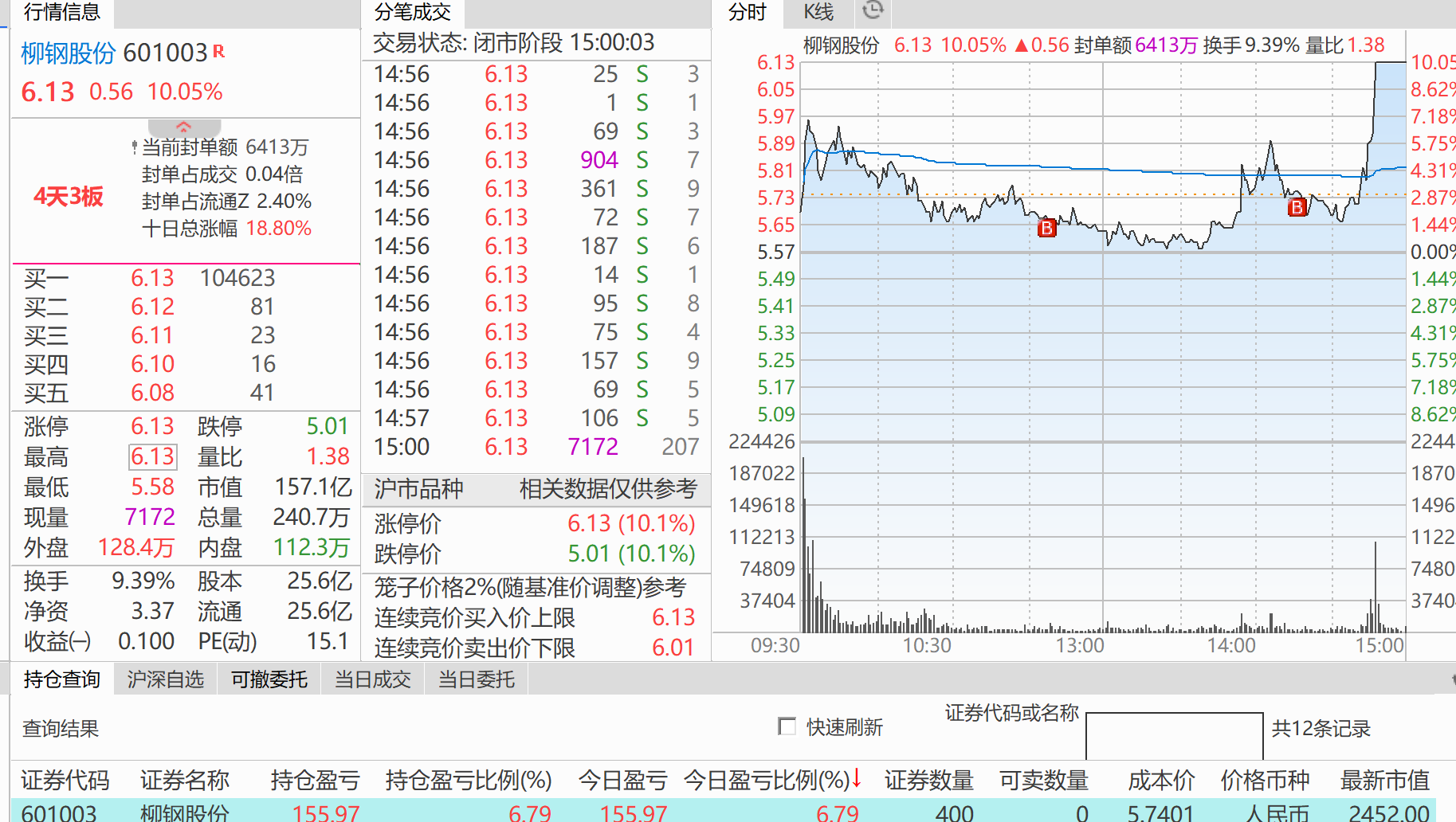Collapse the panel with the red chevron handle
1456x822 pixels.
[184, 127]
